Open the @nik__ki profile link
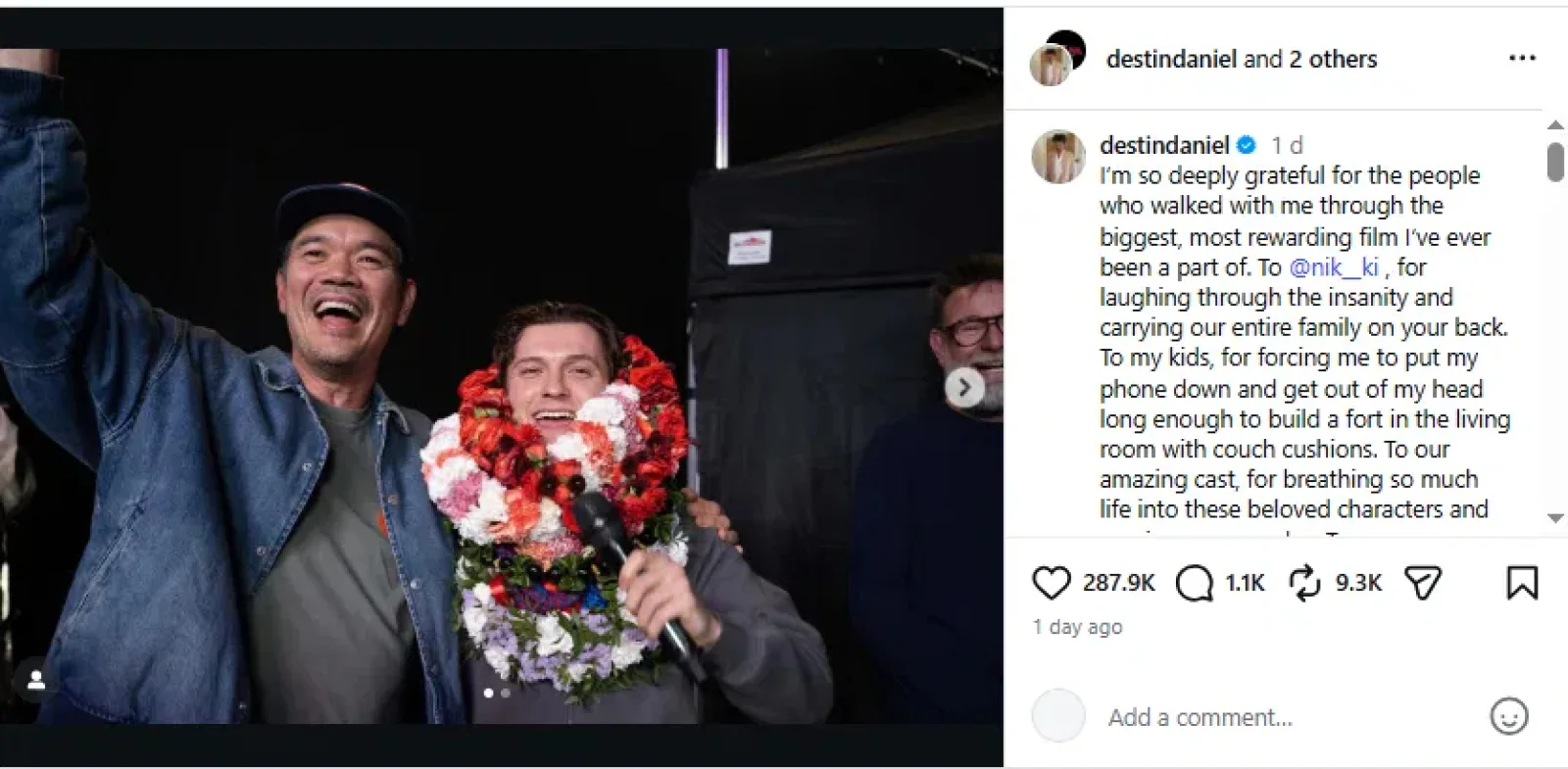 [x=1335, y=266]
